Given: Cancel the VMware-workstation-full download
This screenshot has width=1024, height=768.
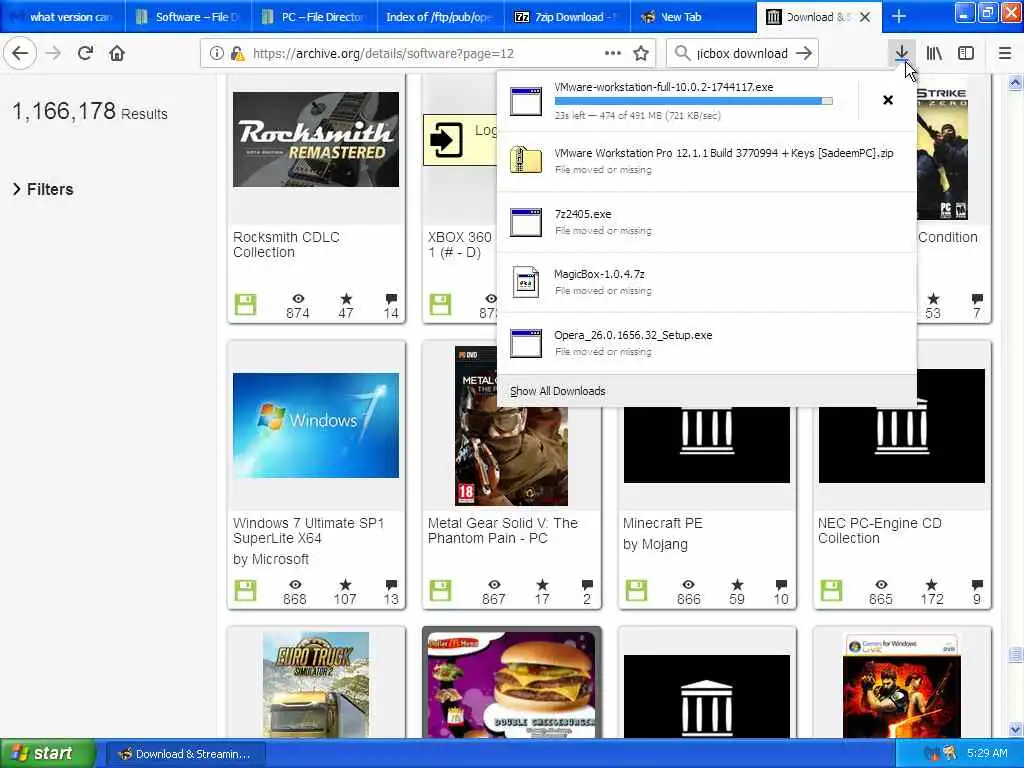Looking at the screenshot, I should [888, 100].
